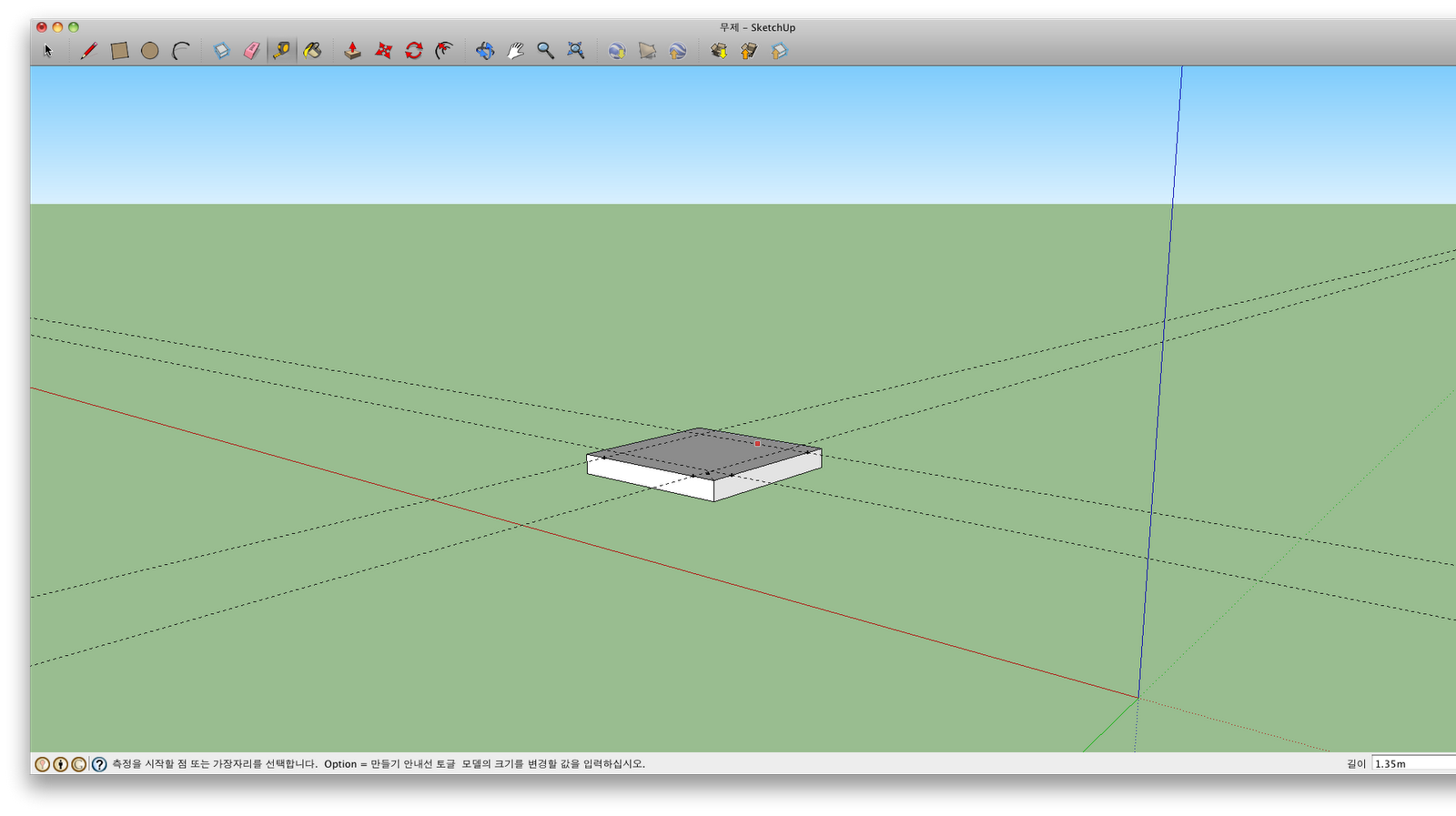
Task: Pick the Line pencil tool
Action: pyautogui.click(x=88, y=51)
